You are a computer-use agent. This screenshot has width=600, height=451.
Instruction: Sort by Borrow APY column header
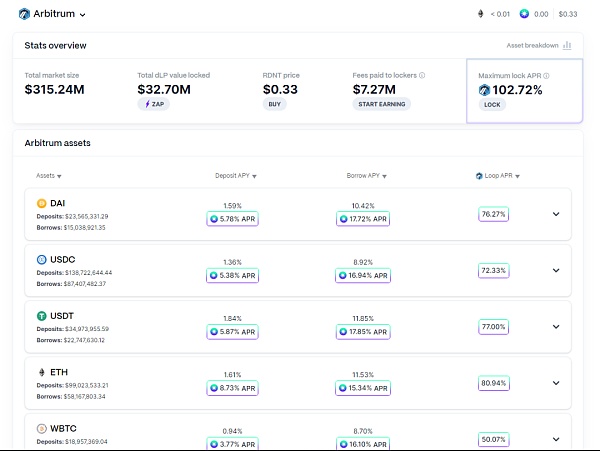tap(366, 175)
